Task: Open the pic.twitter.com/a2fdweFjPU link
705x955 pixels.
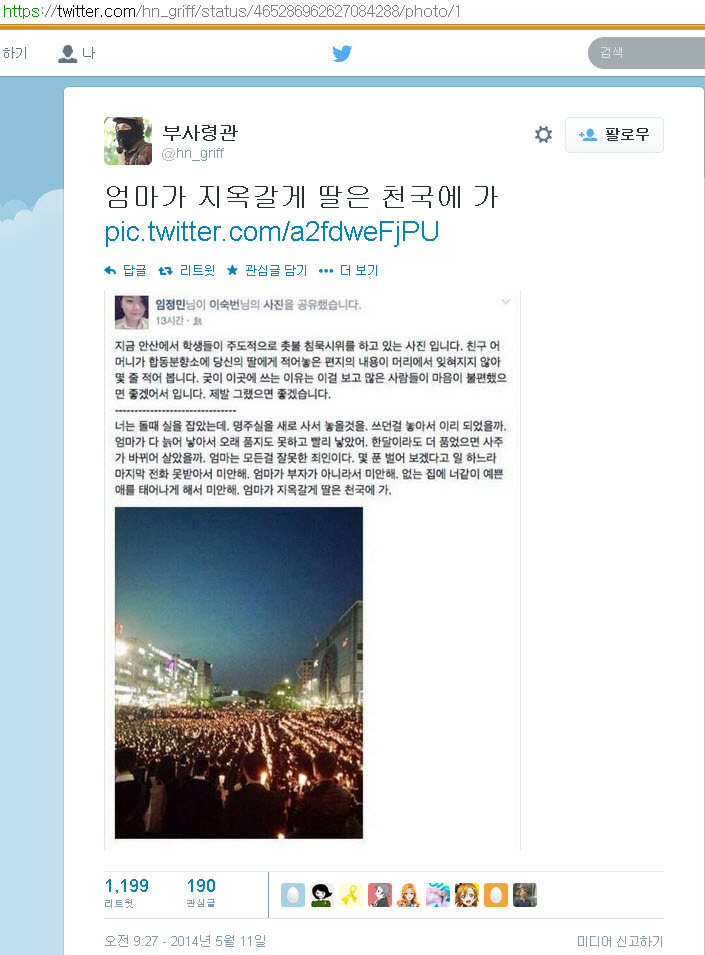Action: click(272, 231)
